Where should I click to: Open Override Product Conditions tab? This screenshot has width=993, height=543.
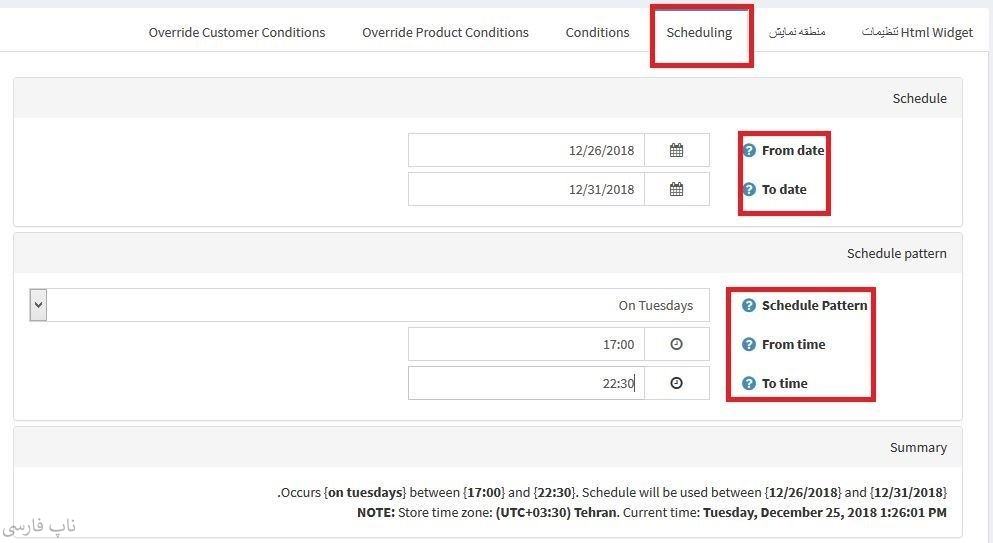pyautogui.click(x=445, y=32)
